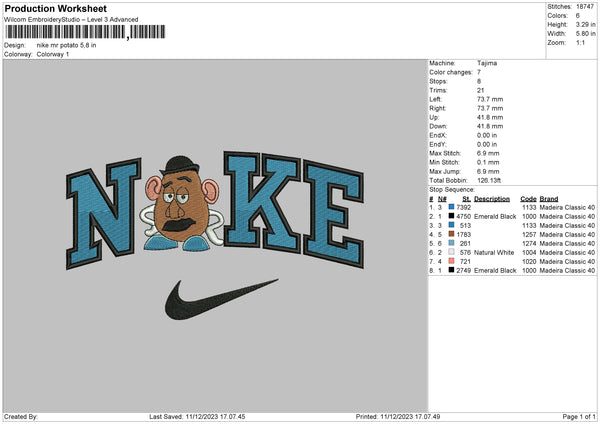Click code 1020 in row 7

[x=529, y=261]
